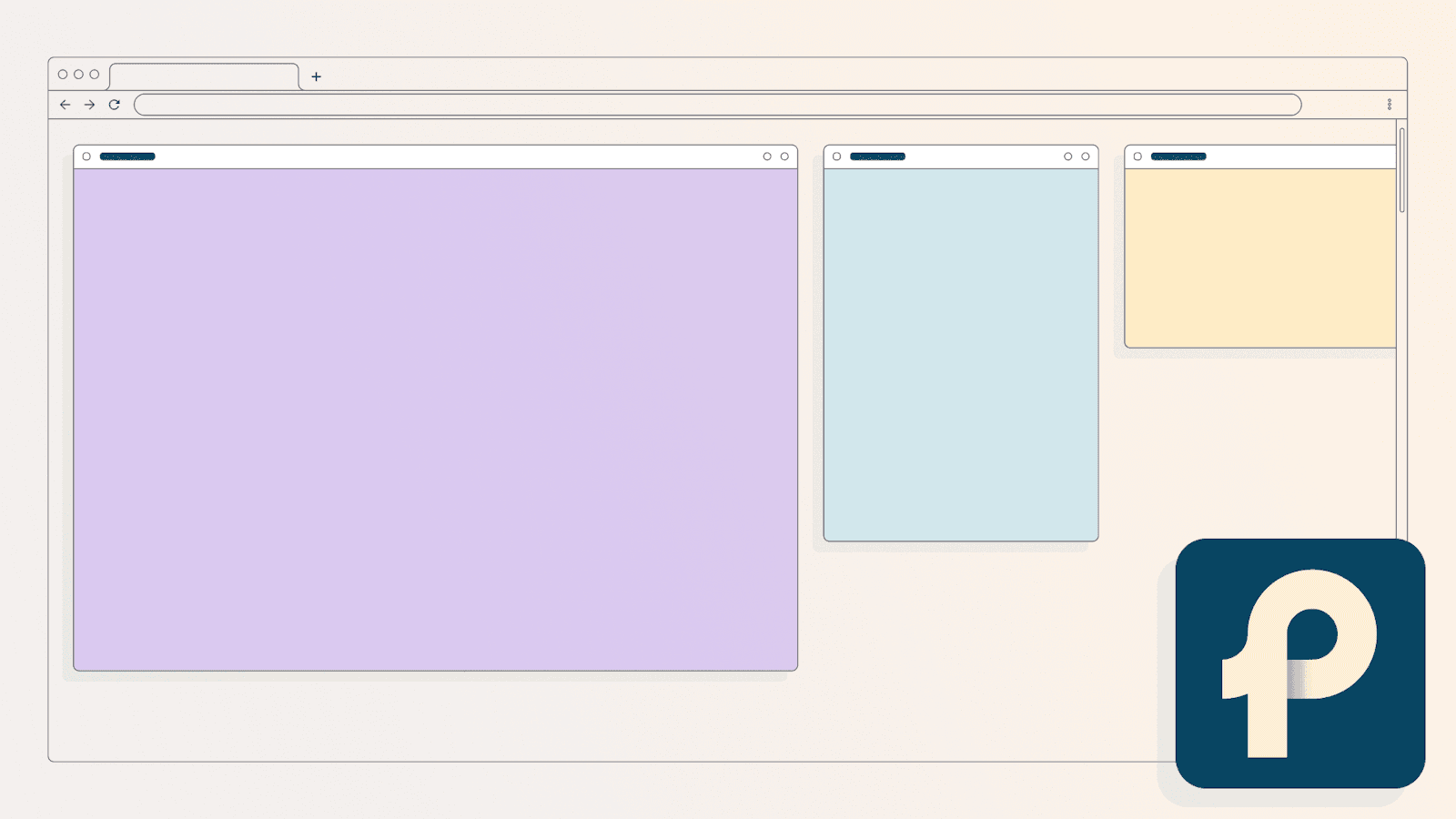Click the page refresh icon
The width and height of the screenshot is (1456, 819).
pos(114,105)
